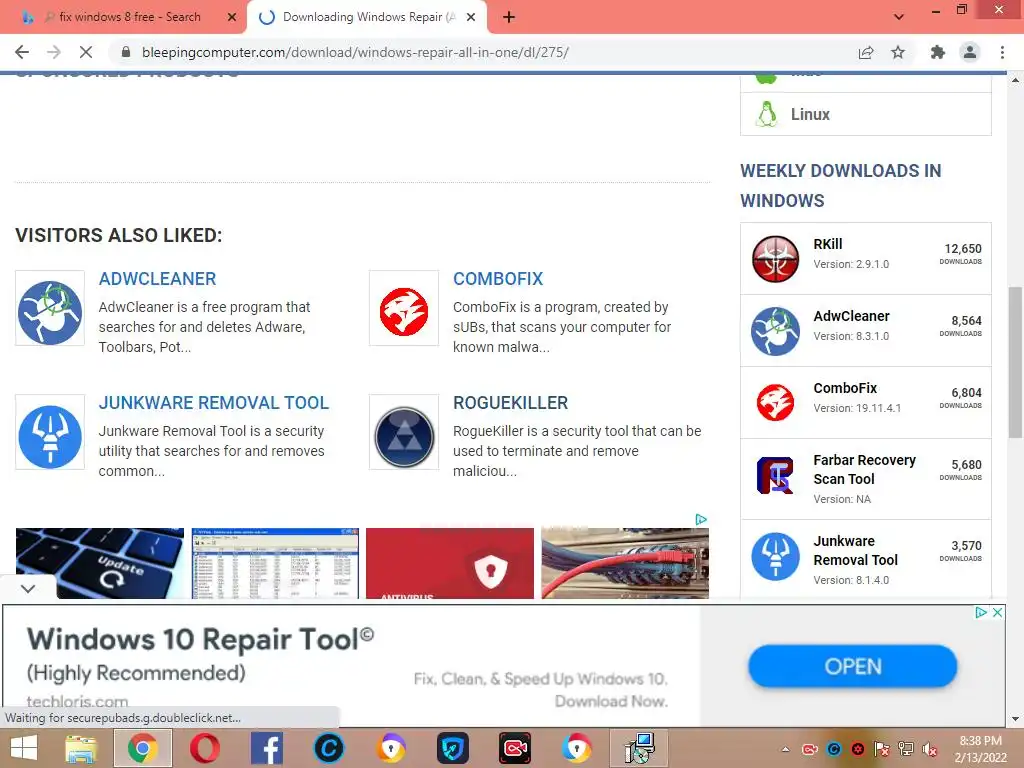Close the fix windows 8 free tab
This screenshot has width=1024, height=768.
(x=232, y=17)
